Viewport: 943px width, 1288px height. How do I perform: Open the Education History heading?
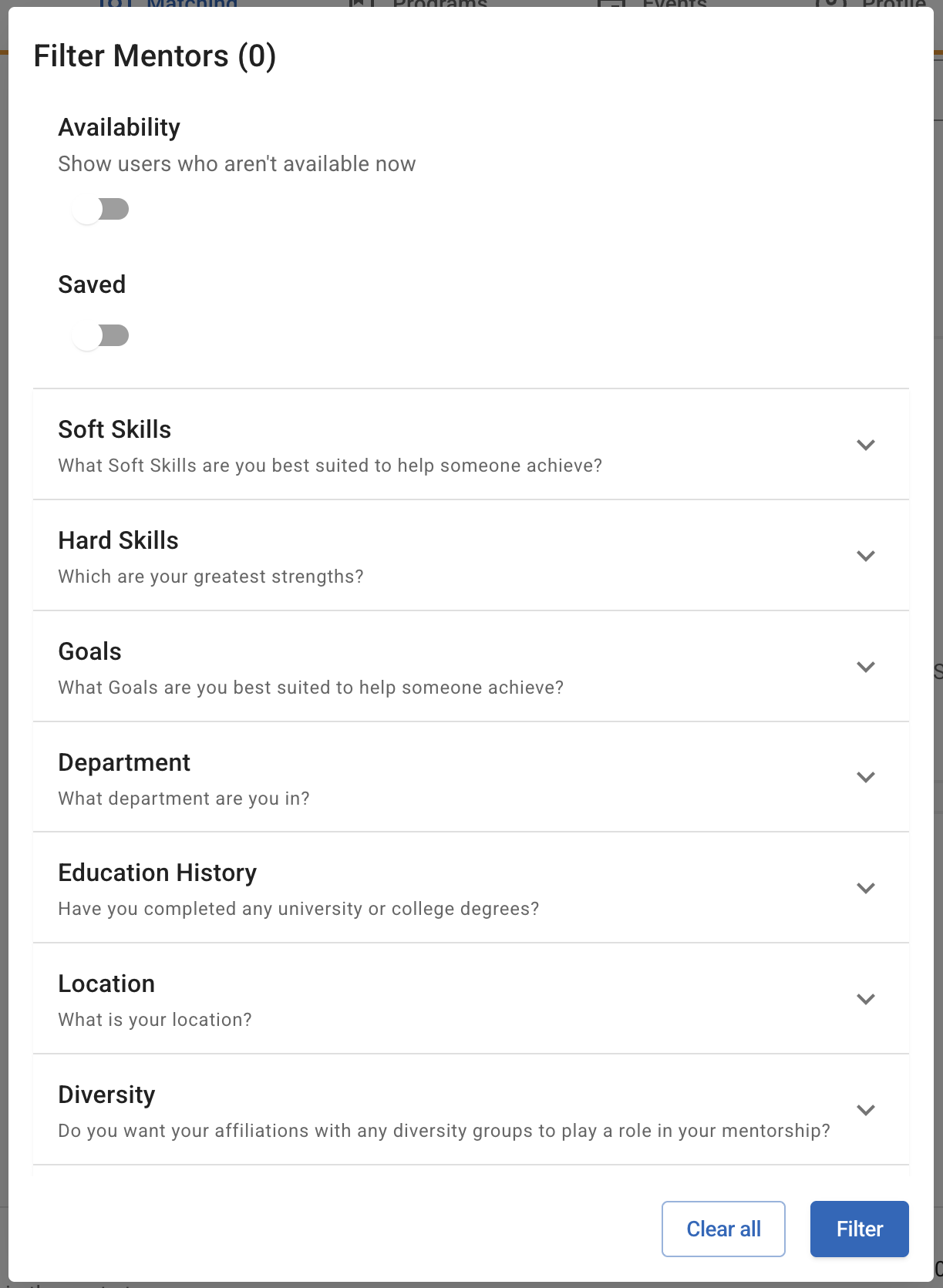(157, 873)
